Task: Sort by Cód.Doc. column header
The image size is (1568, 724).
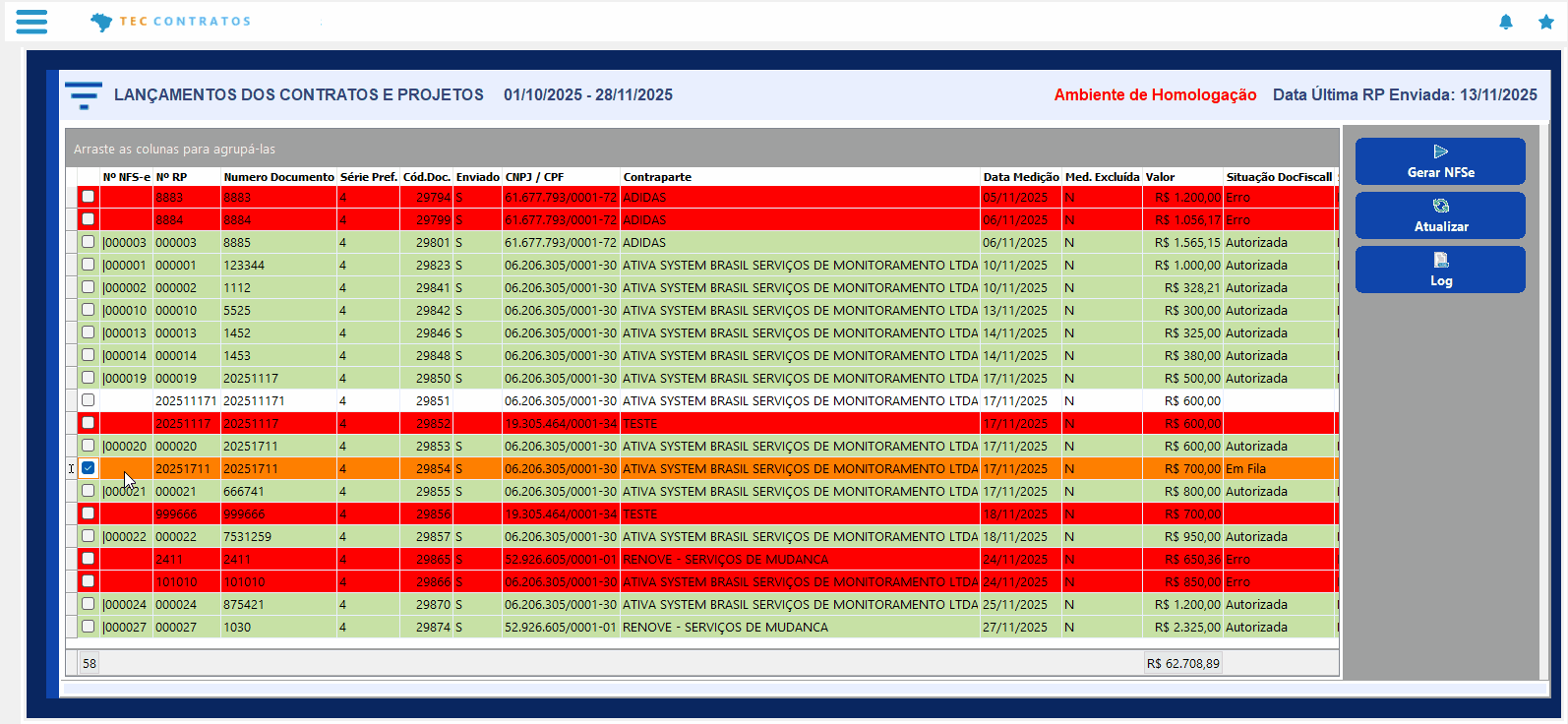Action: point(427,177)
